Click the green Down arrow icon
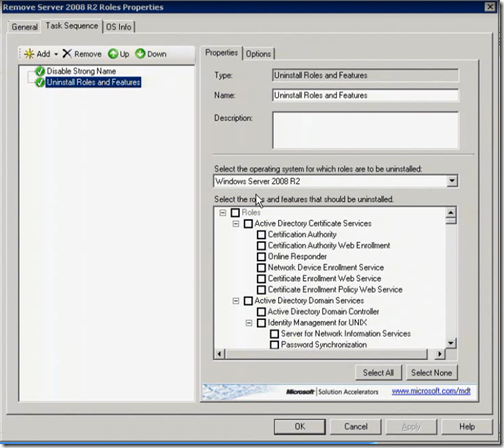 [x=140, y=53]
